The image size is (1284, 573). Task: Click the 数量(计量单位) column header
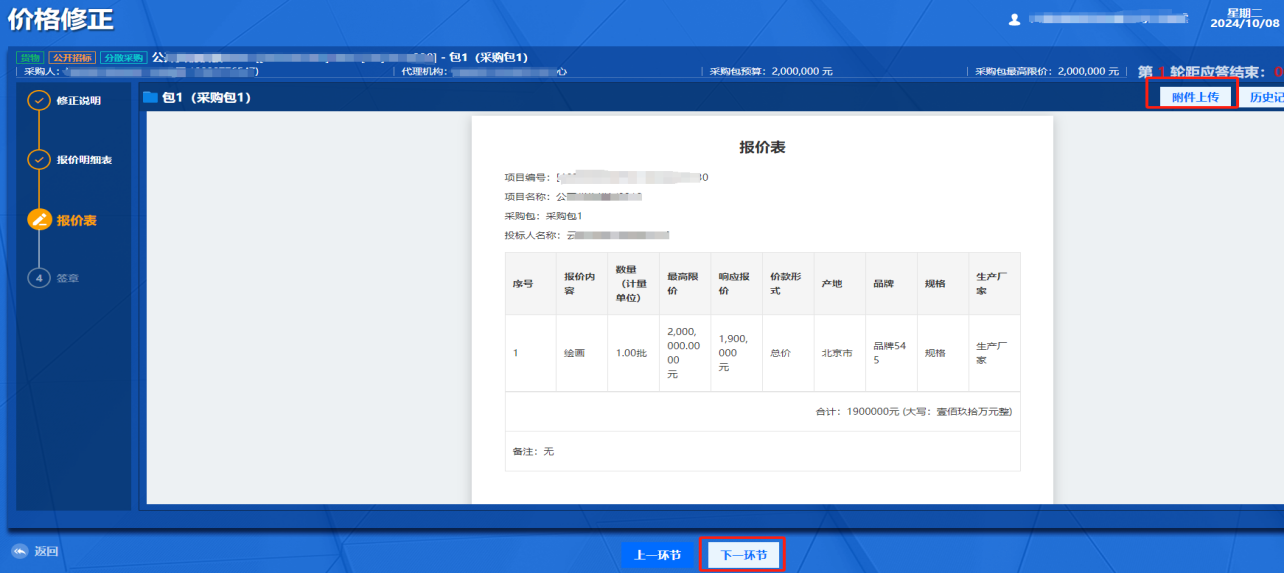[x=633, y=284]
